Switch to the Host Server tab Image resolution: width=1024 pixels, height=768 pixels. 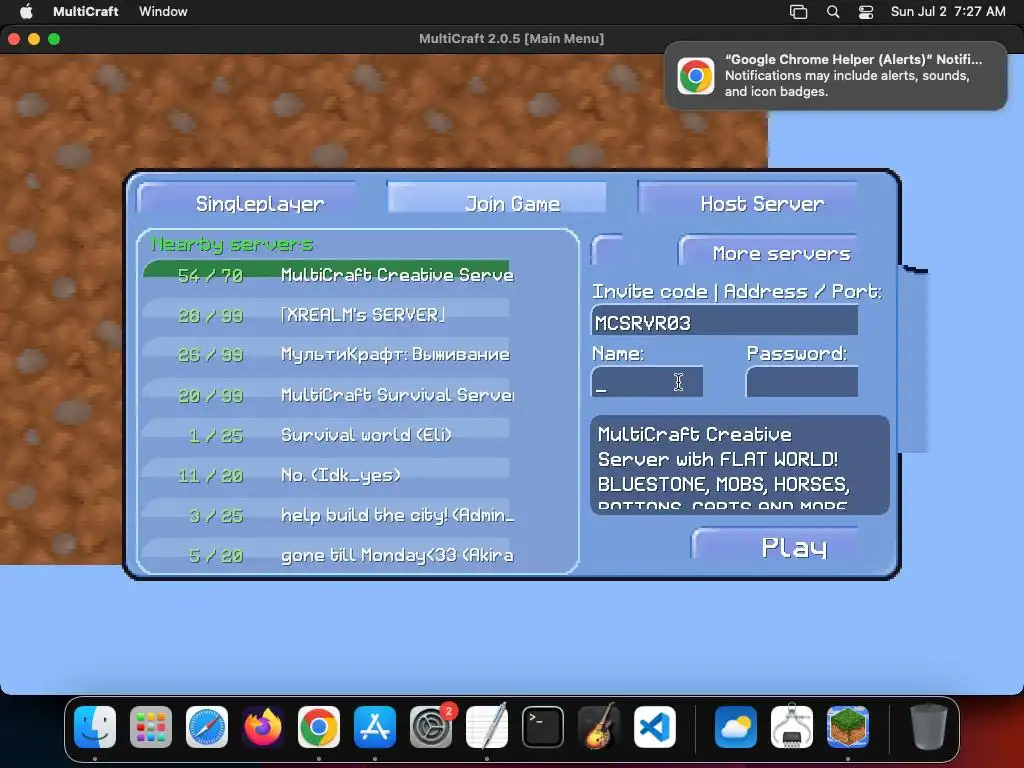pos(747,199)
